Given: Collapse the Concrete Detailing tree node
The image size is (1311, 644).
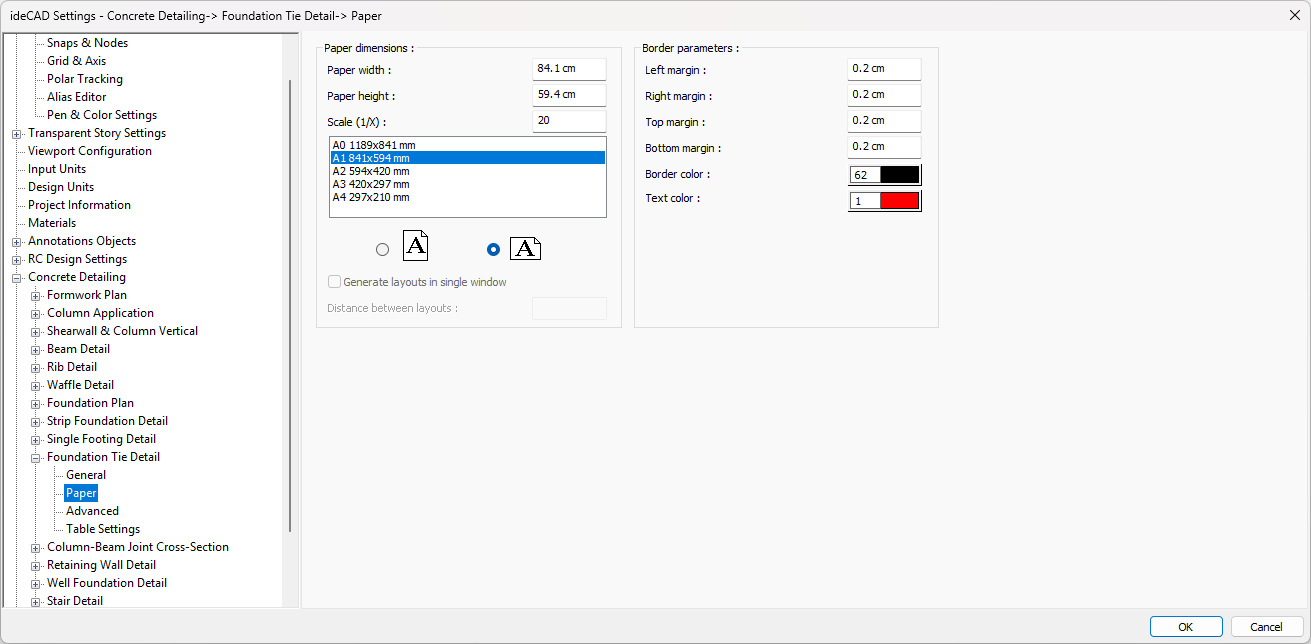Looking at the screenshot, I should pos(17,278).
